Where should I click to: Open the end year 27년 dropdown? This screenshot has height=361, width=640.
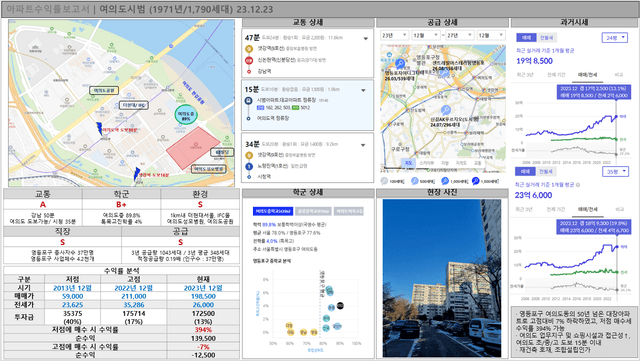pos(460,36)
